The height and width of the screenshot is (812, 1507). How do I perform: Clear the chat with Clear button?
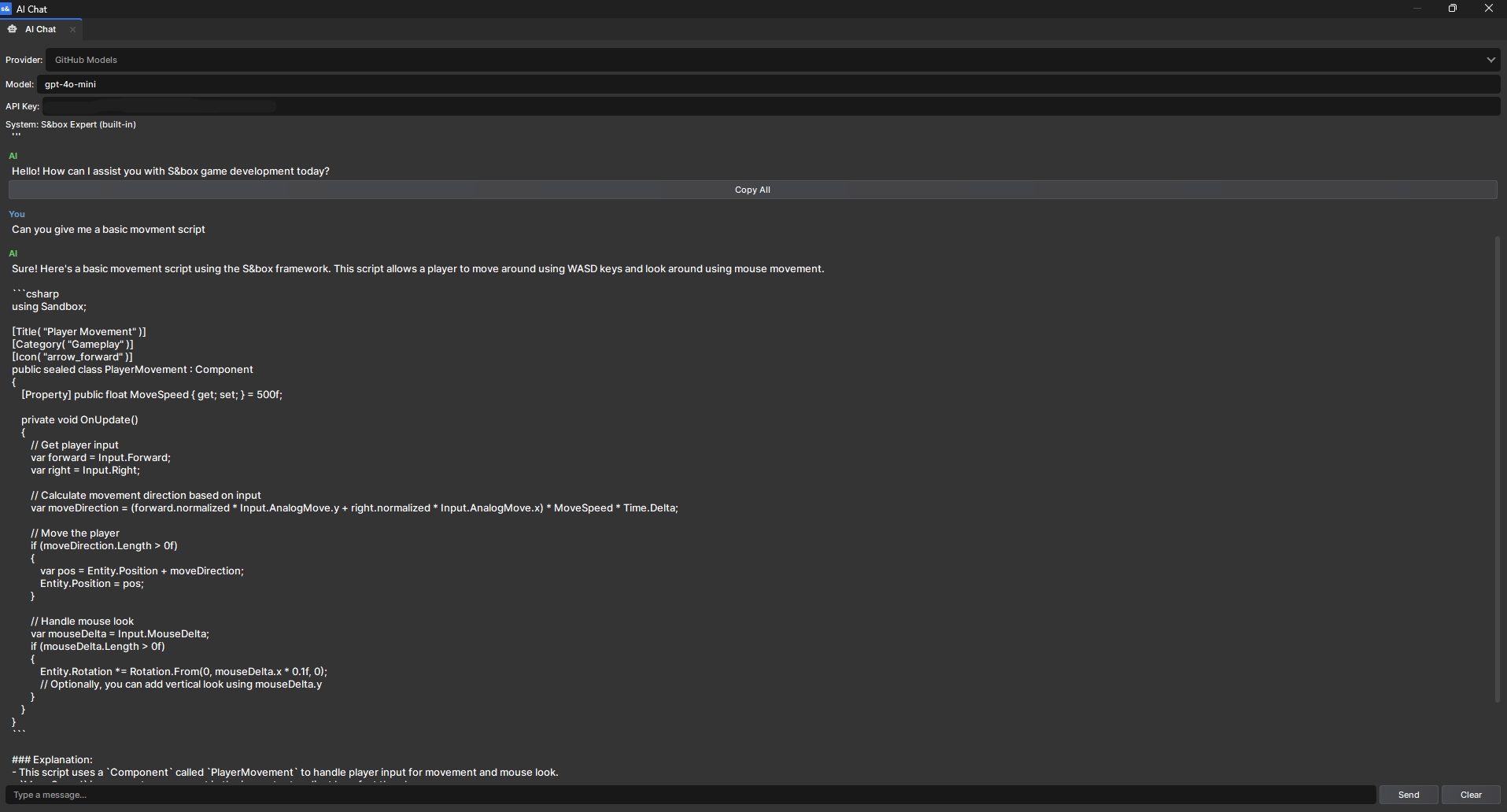click(1470, 795)
